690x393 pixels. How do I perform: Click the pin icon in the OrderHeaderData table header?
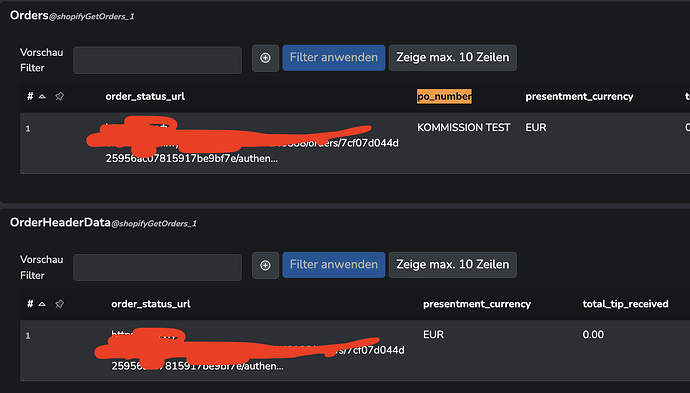pos(59,304)
